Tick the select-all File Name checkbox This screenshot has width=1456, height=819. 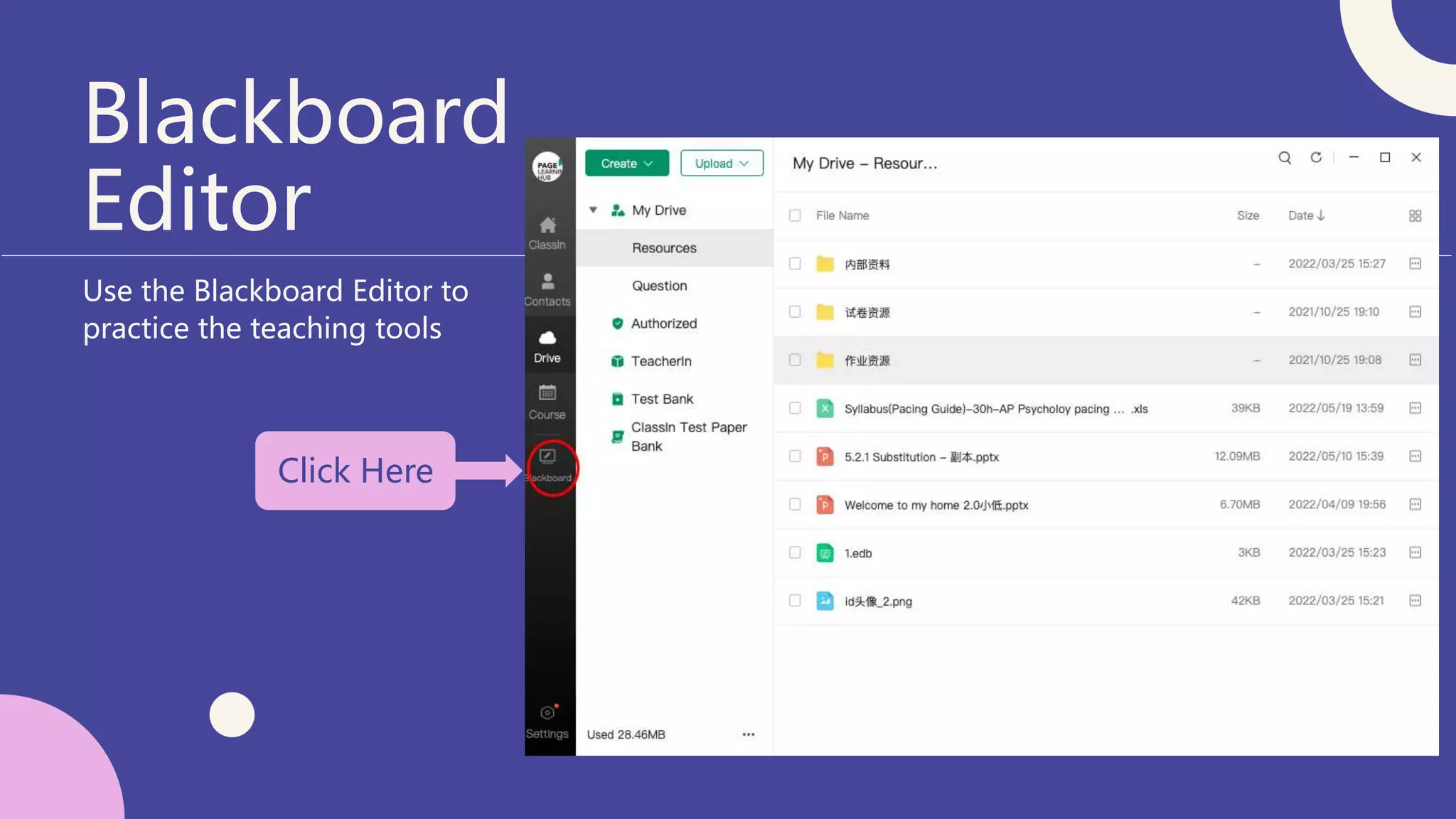[795, 215]
